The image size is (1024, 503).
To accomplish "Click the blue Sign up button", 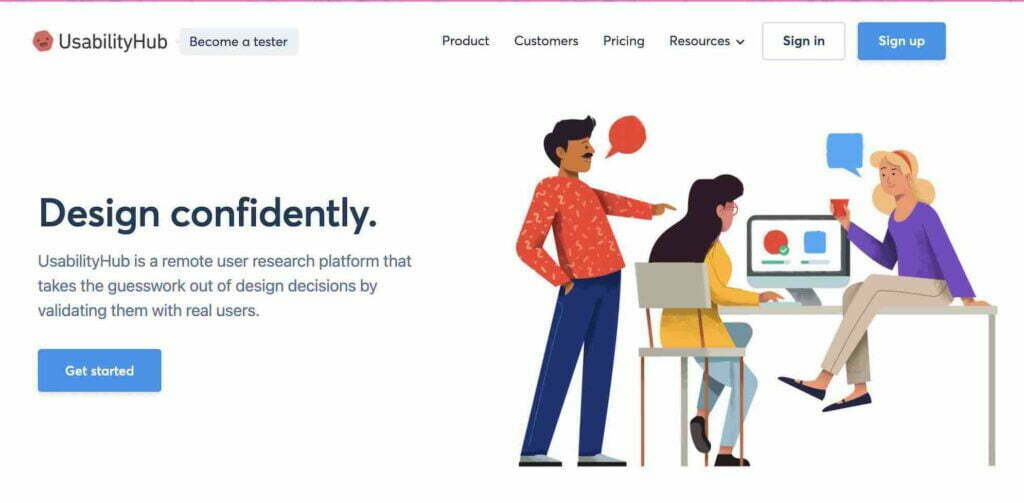I will (x=901, y=41).
